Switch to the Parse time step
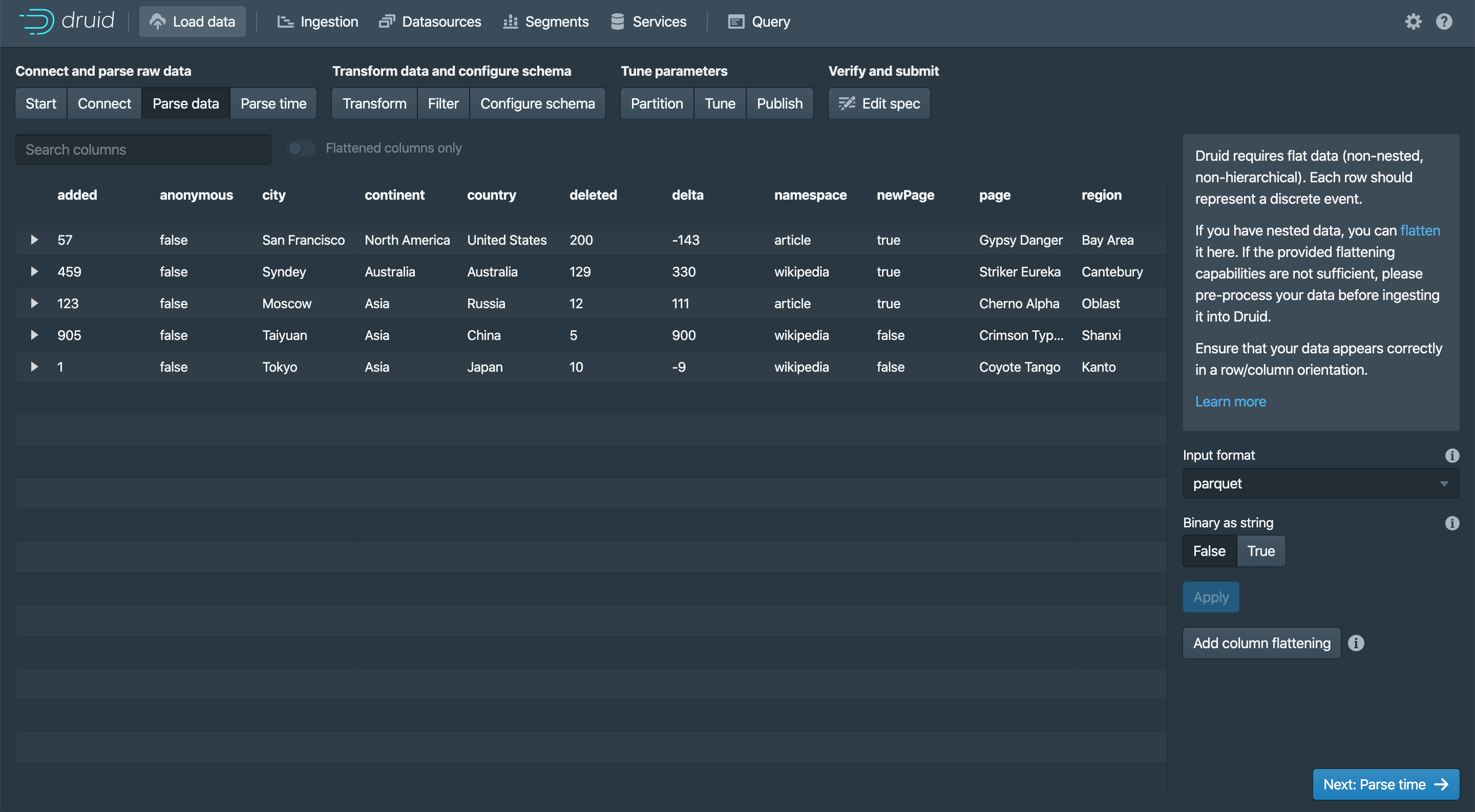The height and width of the screenshot is (812, 1475). click(273, 103)
